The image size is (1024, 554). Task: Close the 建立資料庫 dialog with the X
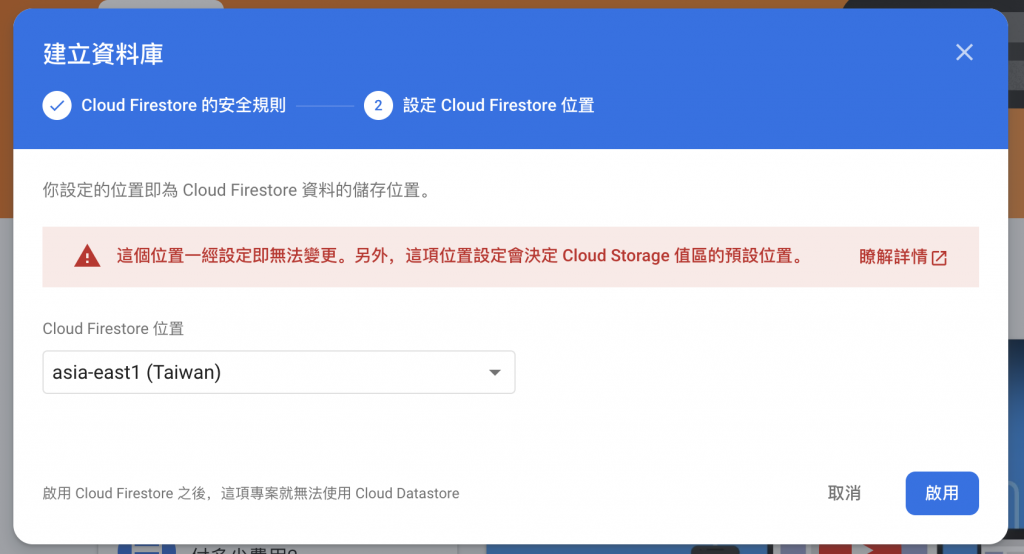coord(964,52)
